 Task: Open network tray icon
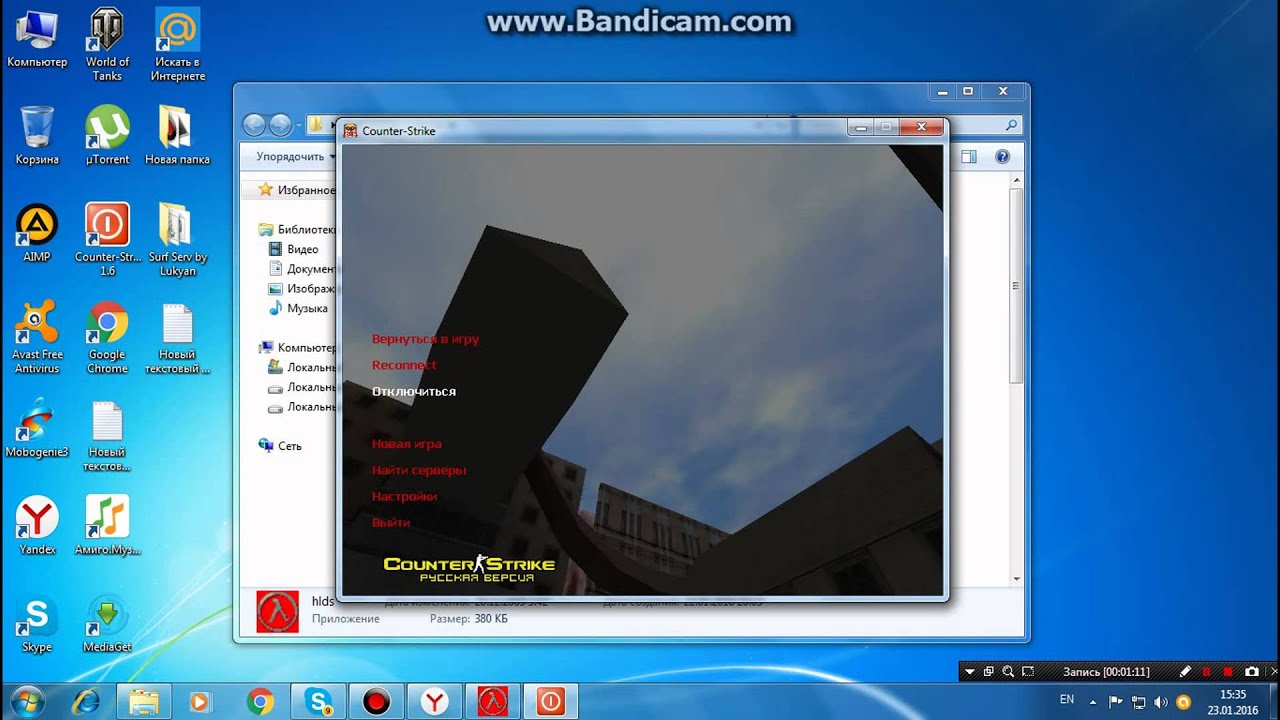tap(1138, 702)
